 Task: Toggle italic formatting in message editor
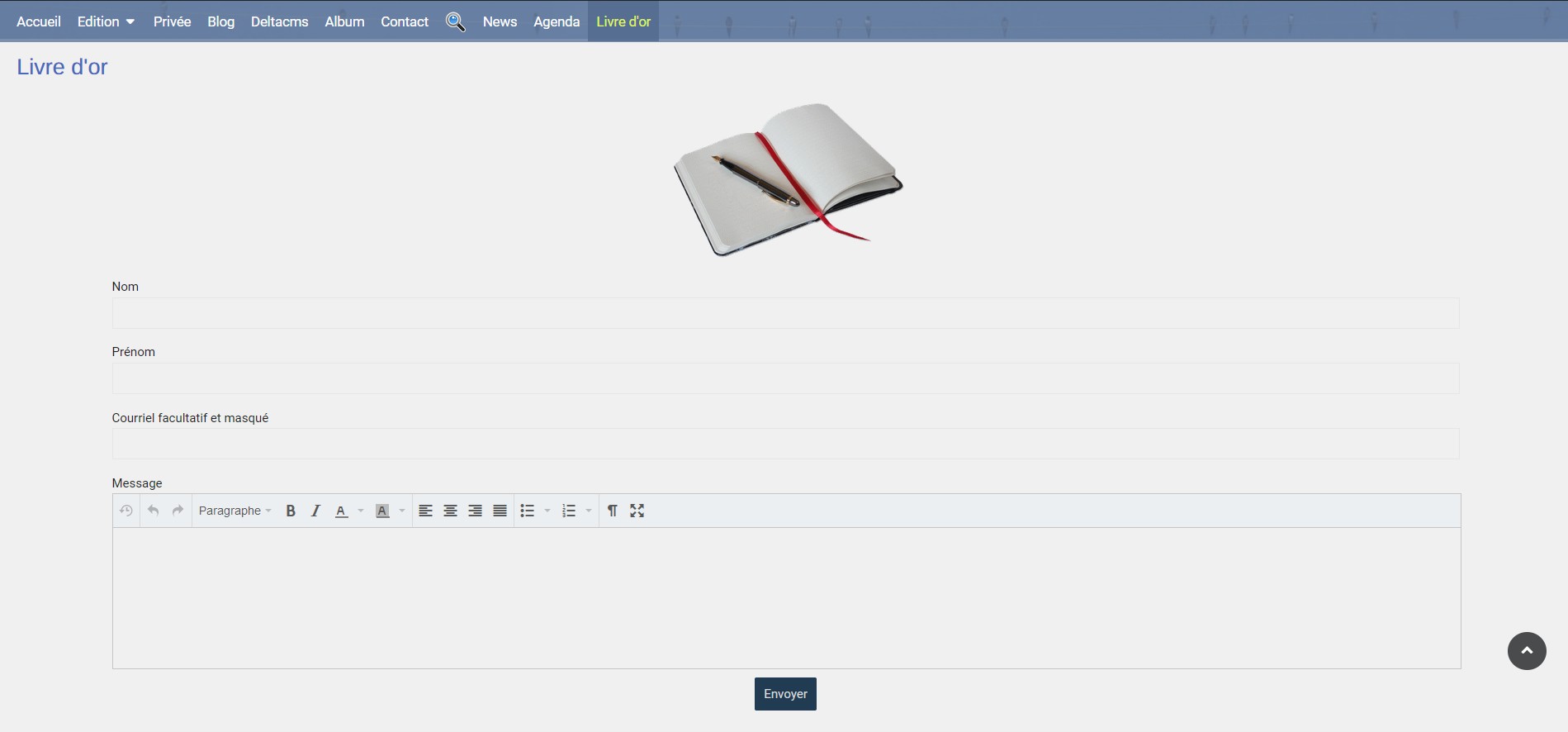[315, 511]
